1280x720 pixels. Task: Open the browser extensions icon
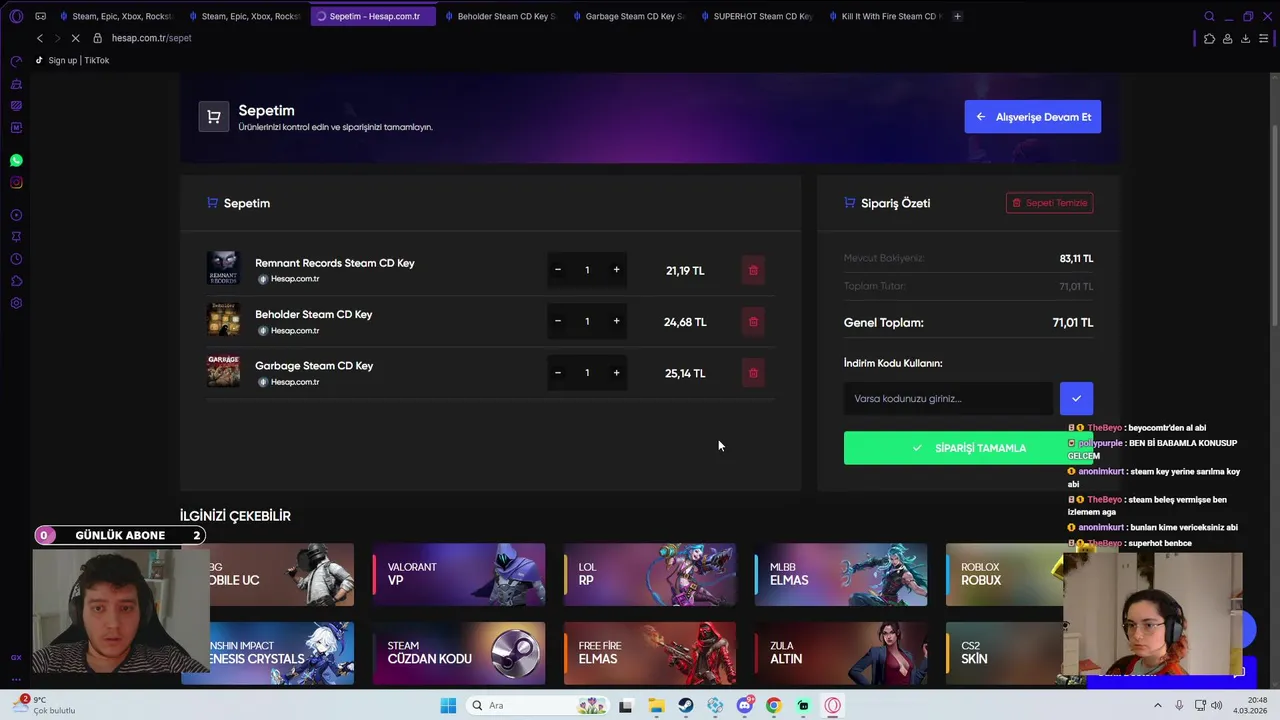pyautogui.click(x=1209, y=38)
